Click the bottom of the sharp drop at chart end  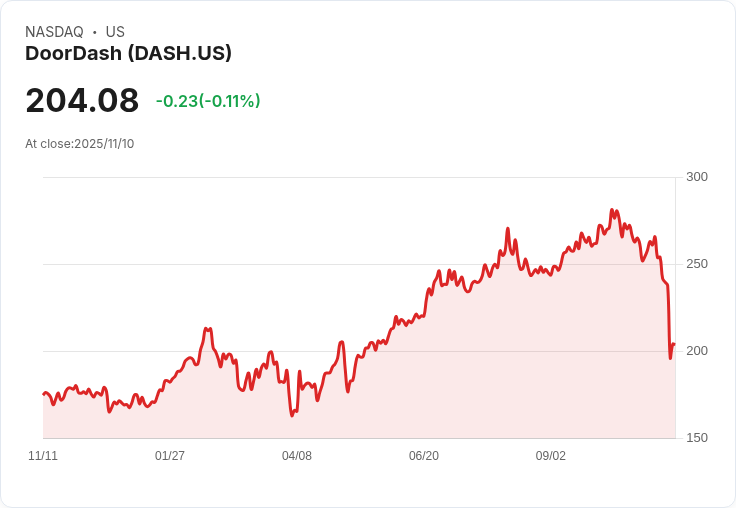670,359
